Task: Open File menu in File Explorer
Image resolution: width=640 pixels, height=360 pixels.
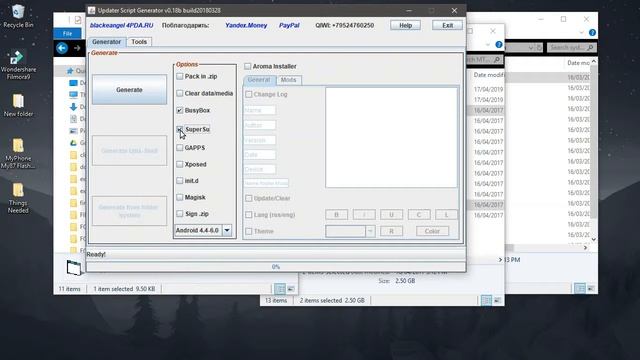Action: coord(68,33)
